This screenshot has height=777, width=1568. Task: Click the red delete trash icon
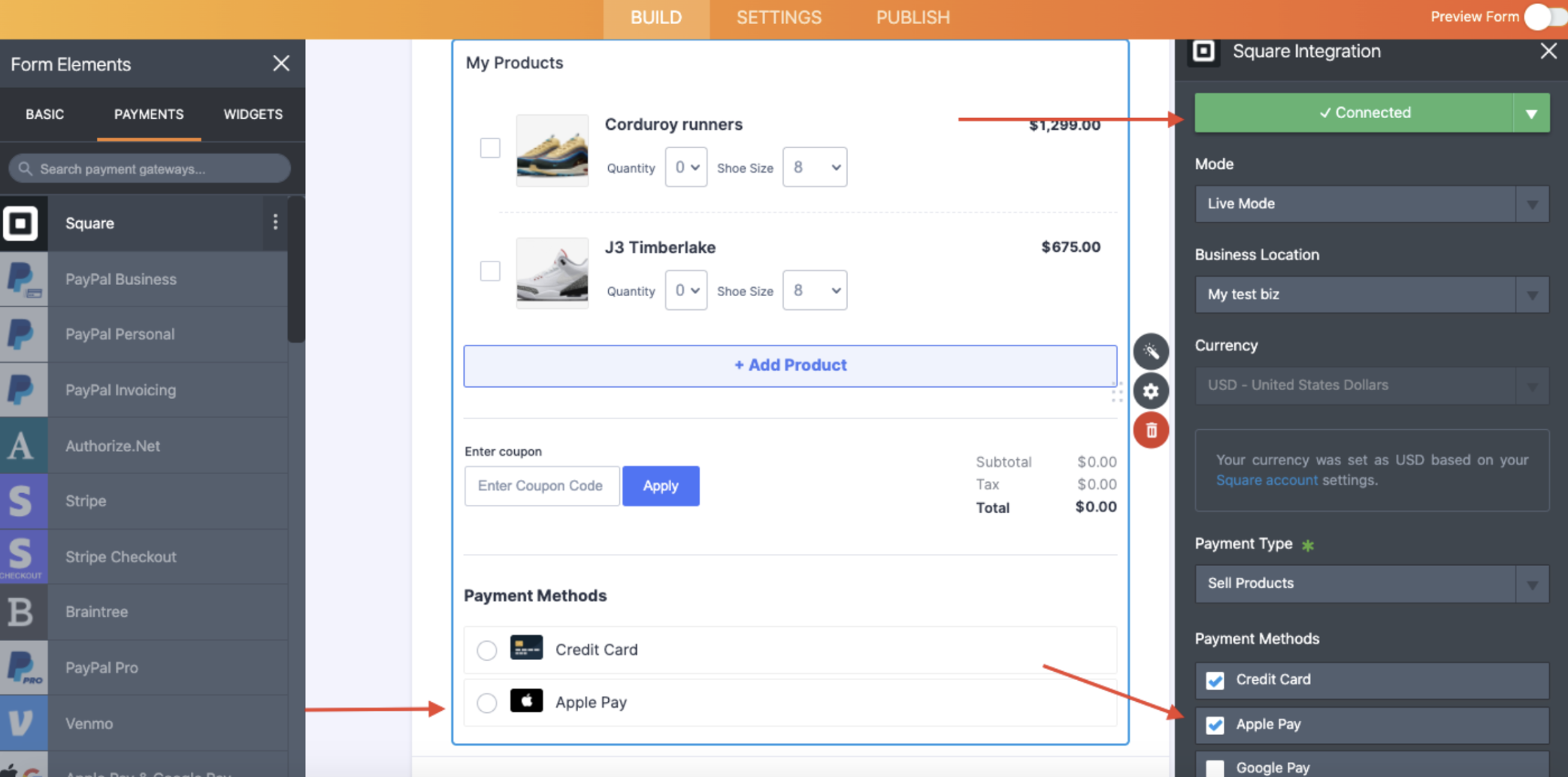[1151, 431]
